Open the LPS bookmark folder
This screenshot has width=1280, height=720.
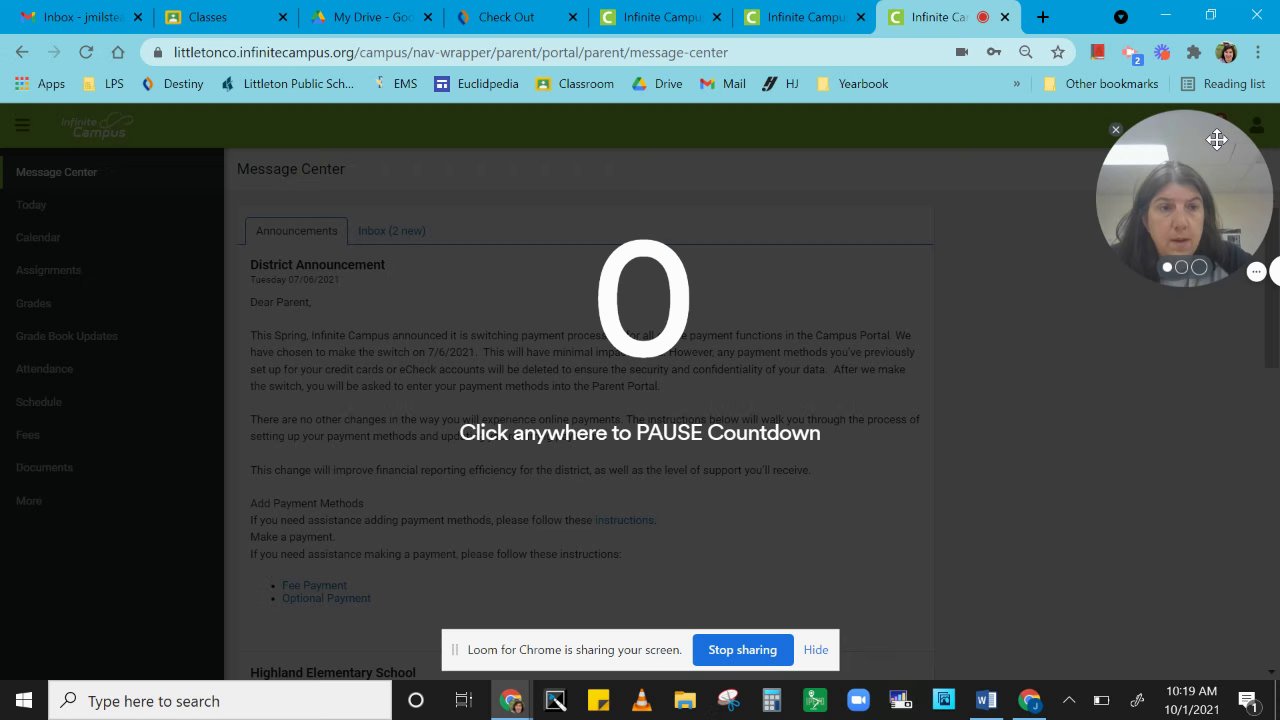coord(104,84)
